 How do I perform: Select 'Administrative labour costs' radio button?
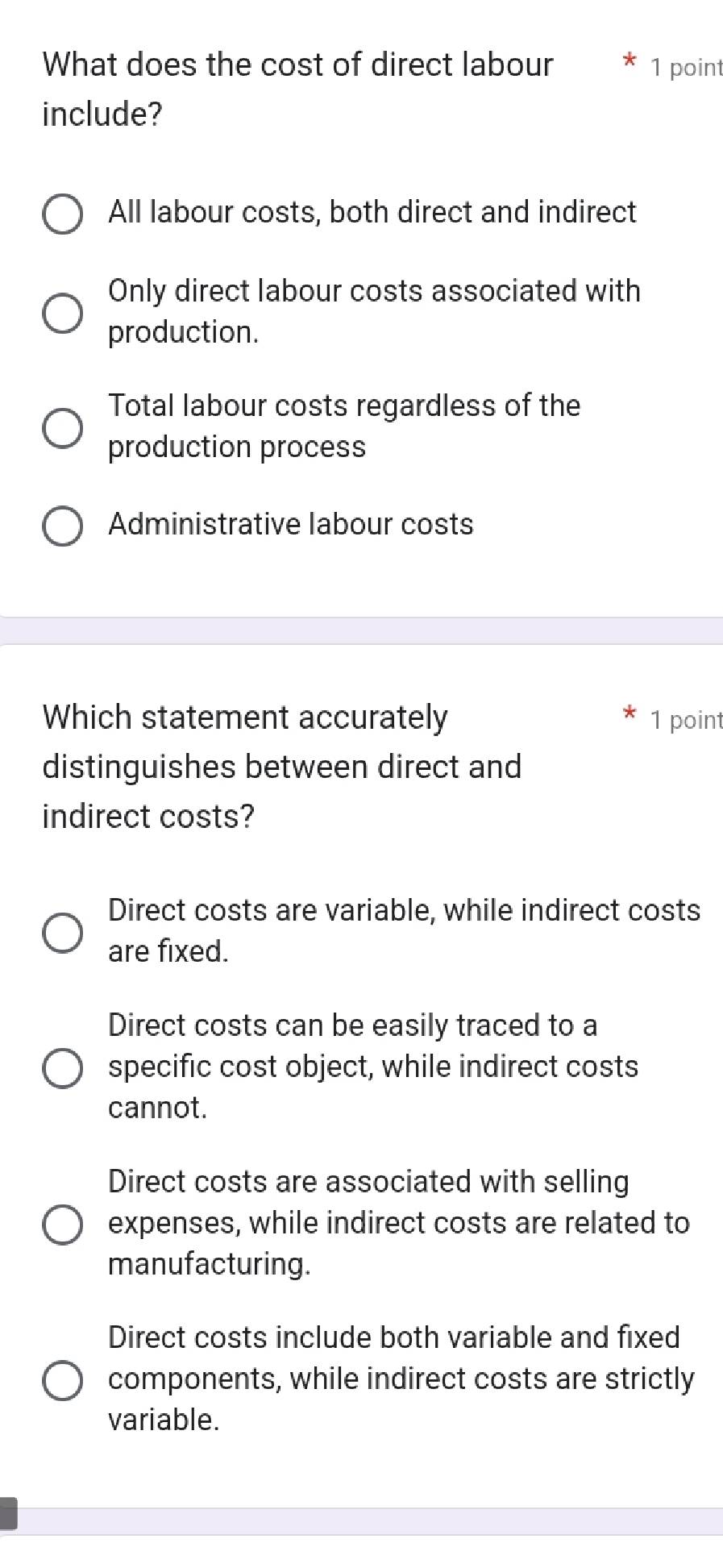click(62, 526)
